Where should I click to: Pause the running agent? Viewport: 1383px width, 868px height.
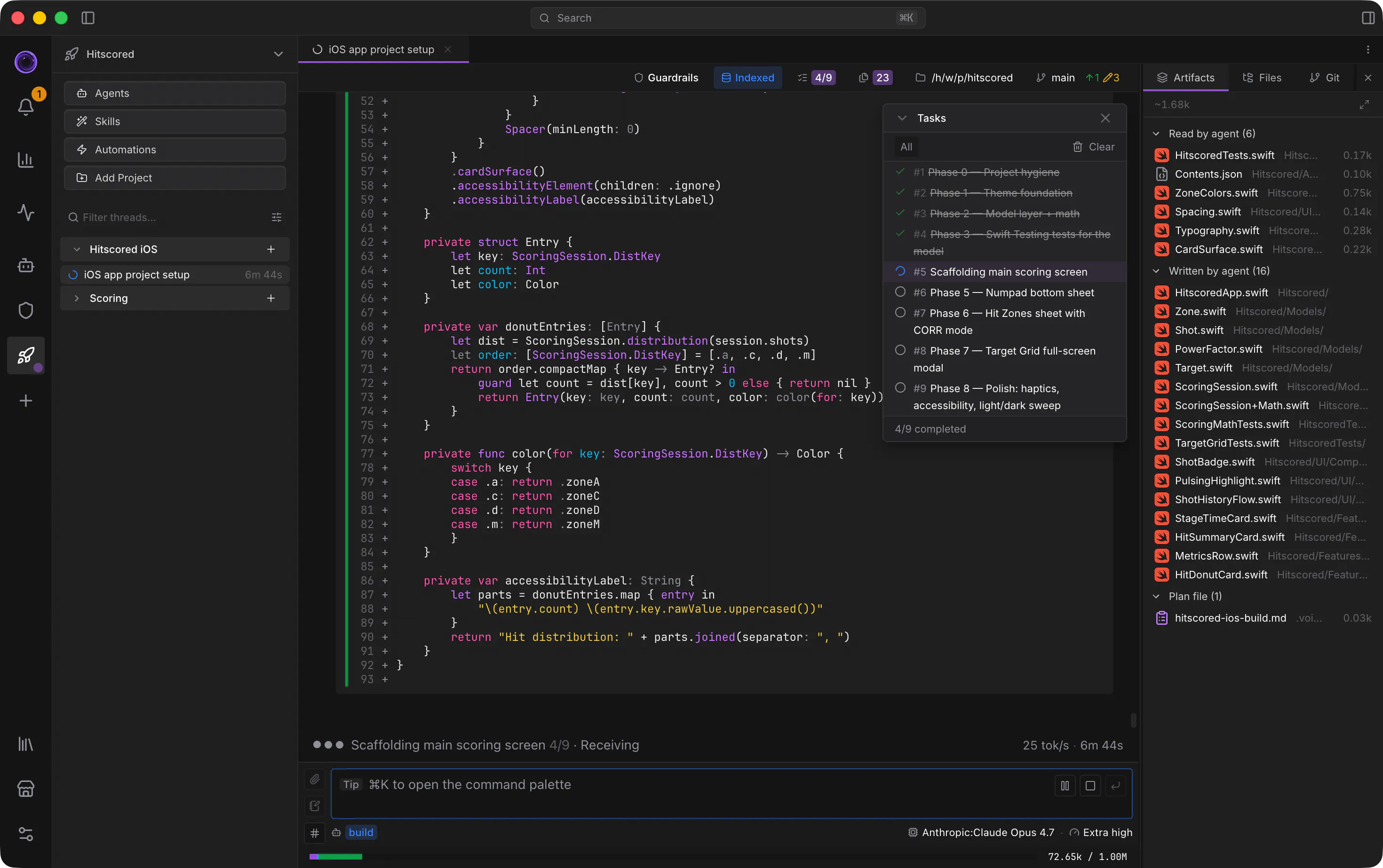[1065, 785]
